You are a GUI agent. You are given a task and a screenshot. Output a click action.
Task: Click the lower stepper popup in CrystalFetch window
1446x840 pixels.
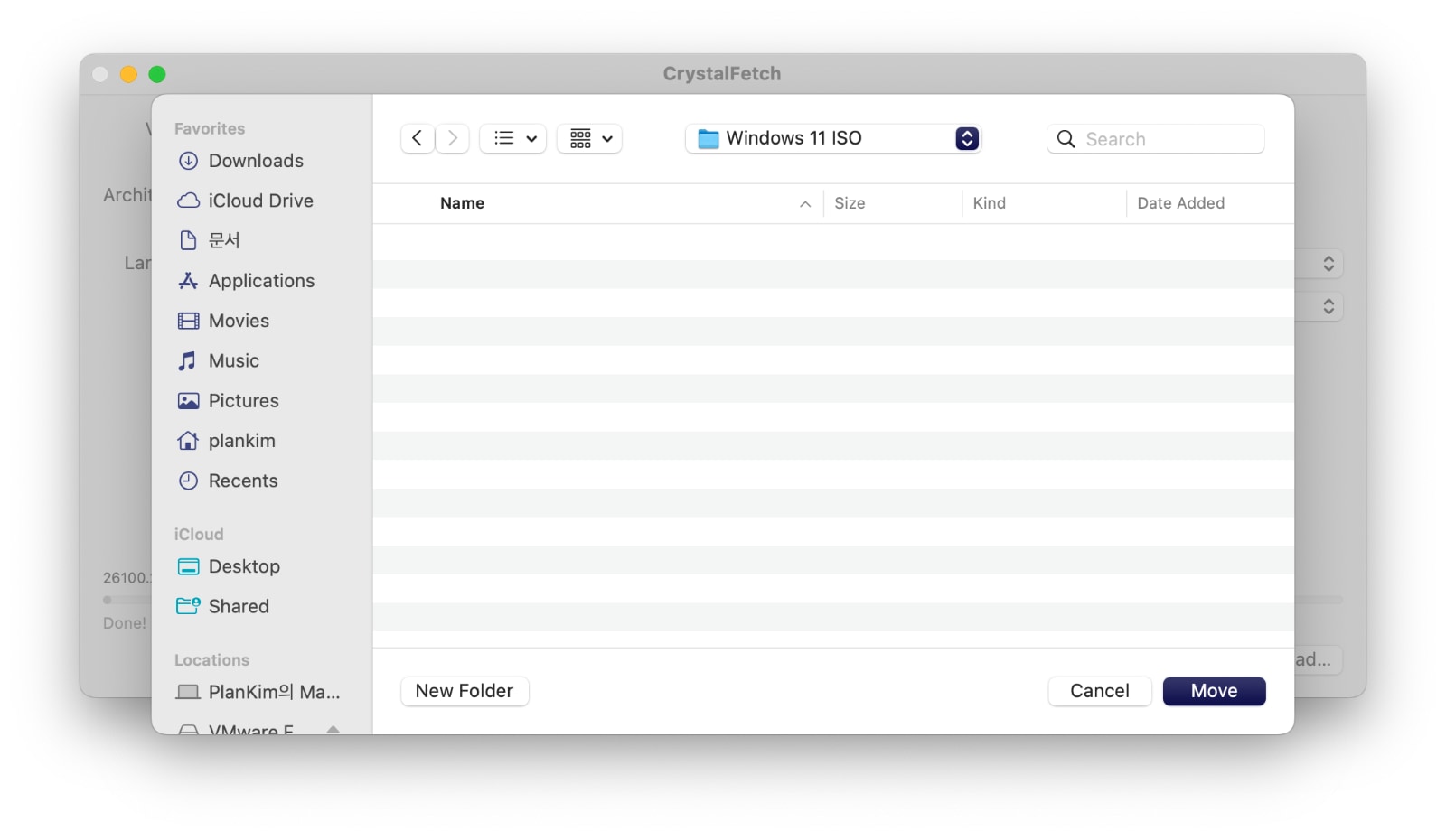pyautogui.click(x=1328, y=306)
